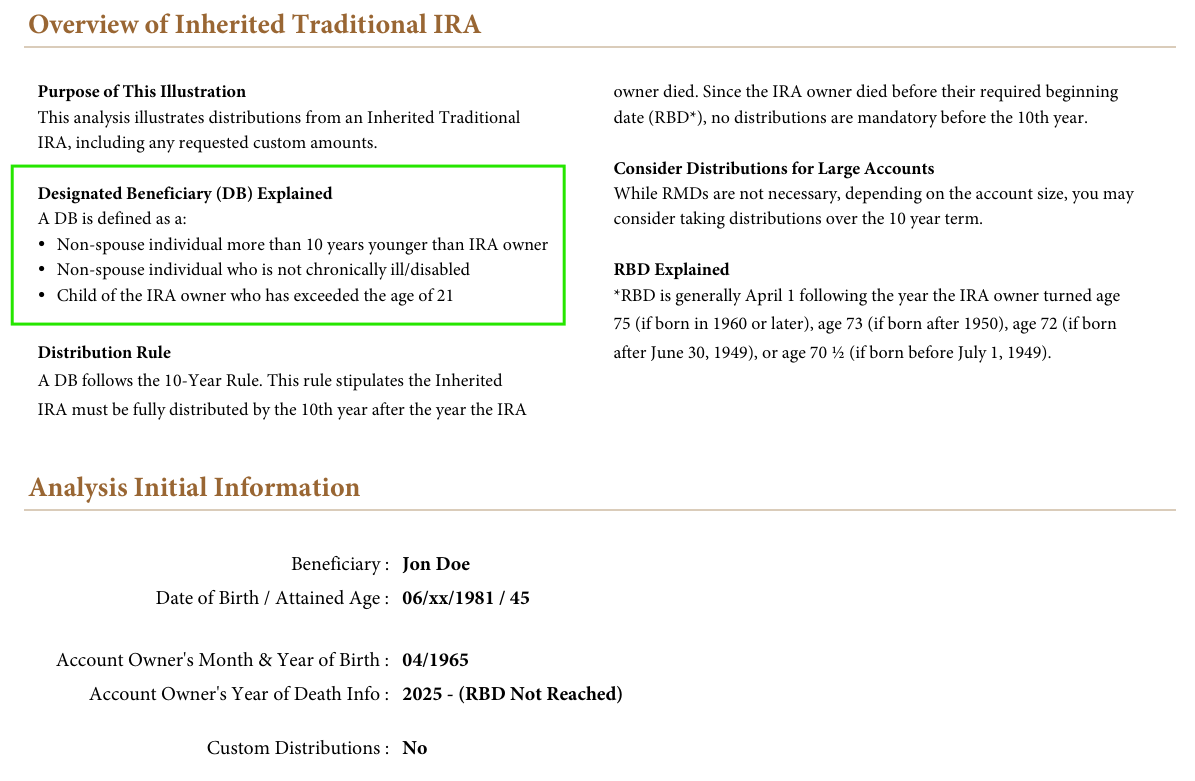Image resolution: width=1195 pixels, height=781 pixels.
Task: Click the '04/1965' value
Action: tap(435, 660)
